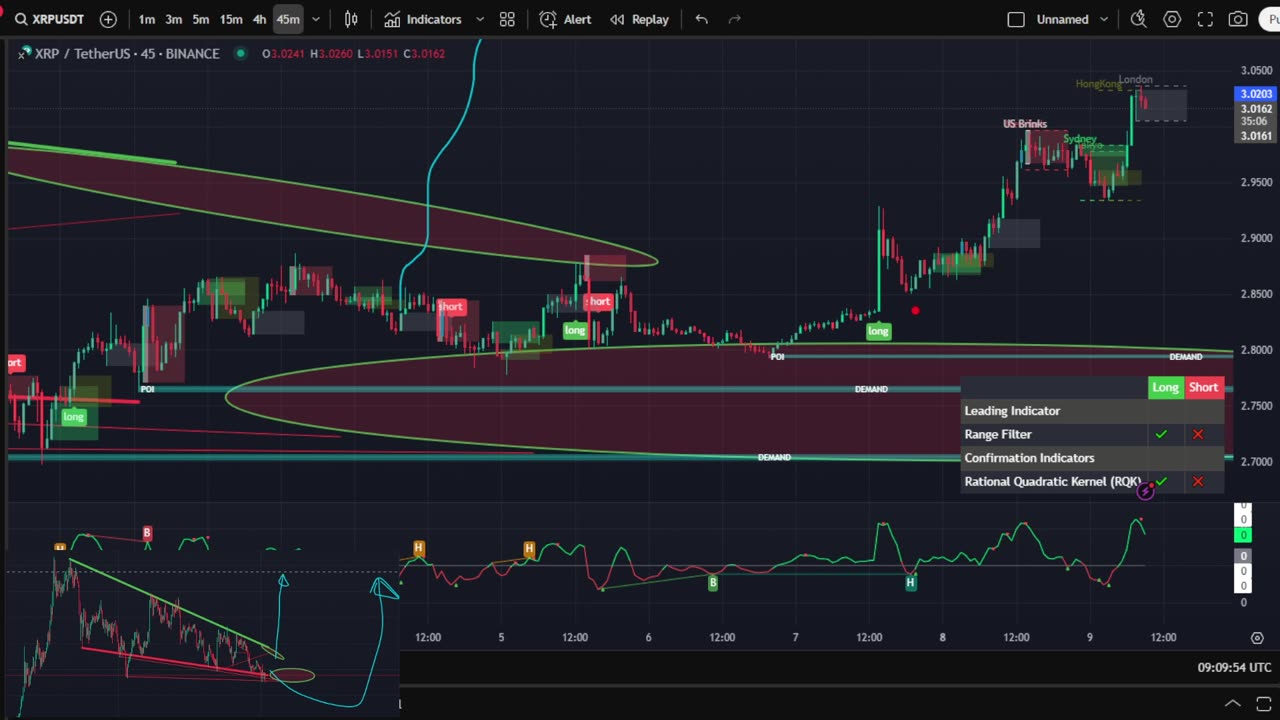Screen dimensions: 1280x720
Task: Open the candlestick chart type selector
Action: 351,19
